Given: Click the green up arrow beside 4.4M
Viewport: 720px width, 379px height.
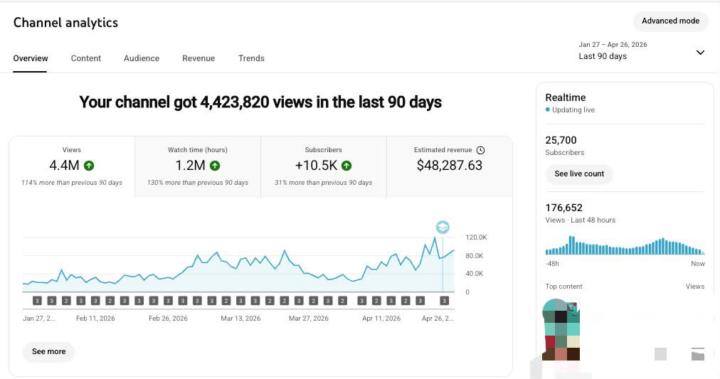Looking at the screenshot, I should tap(89, 166).
